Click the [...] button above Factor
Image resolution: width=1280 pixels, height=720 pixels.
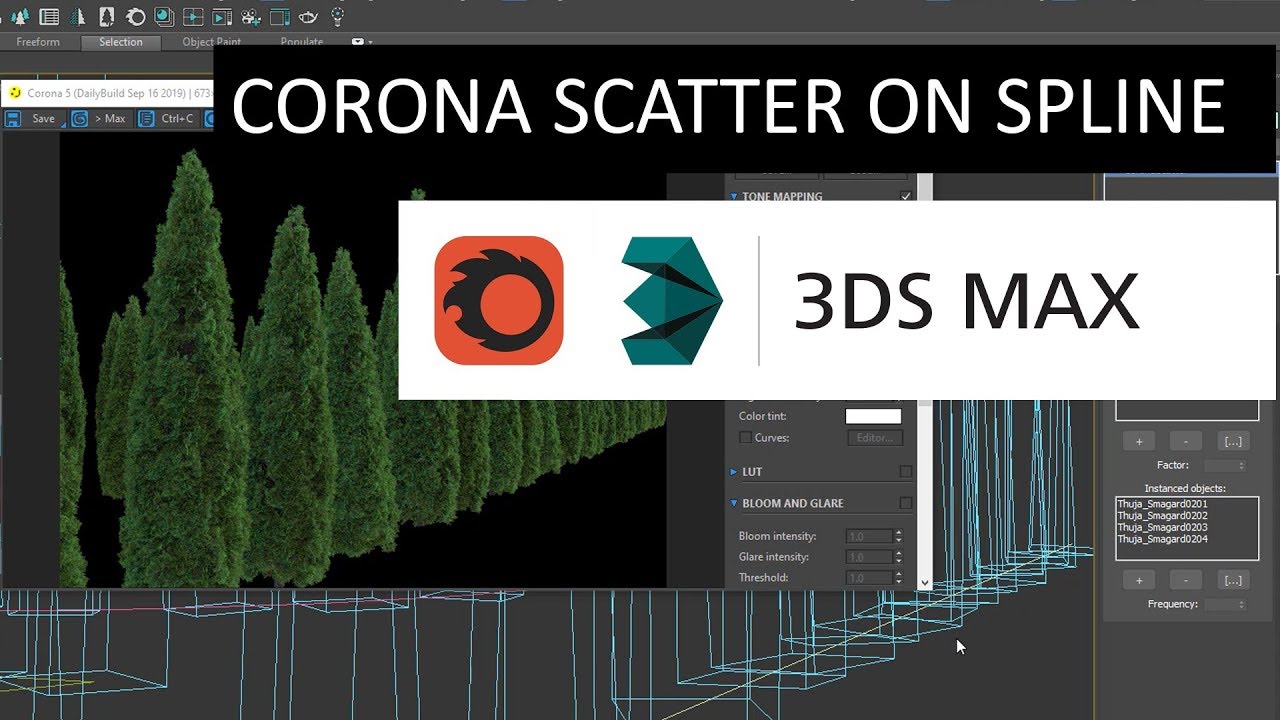click(x=1233, y=441)
